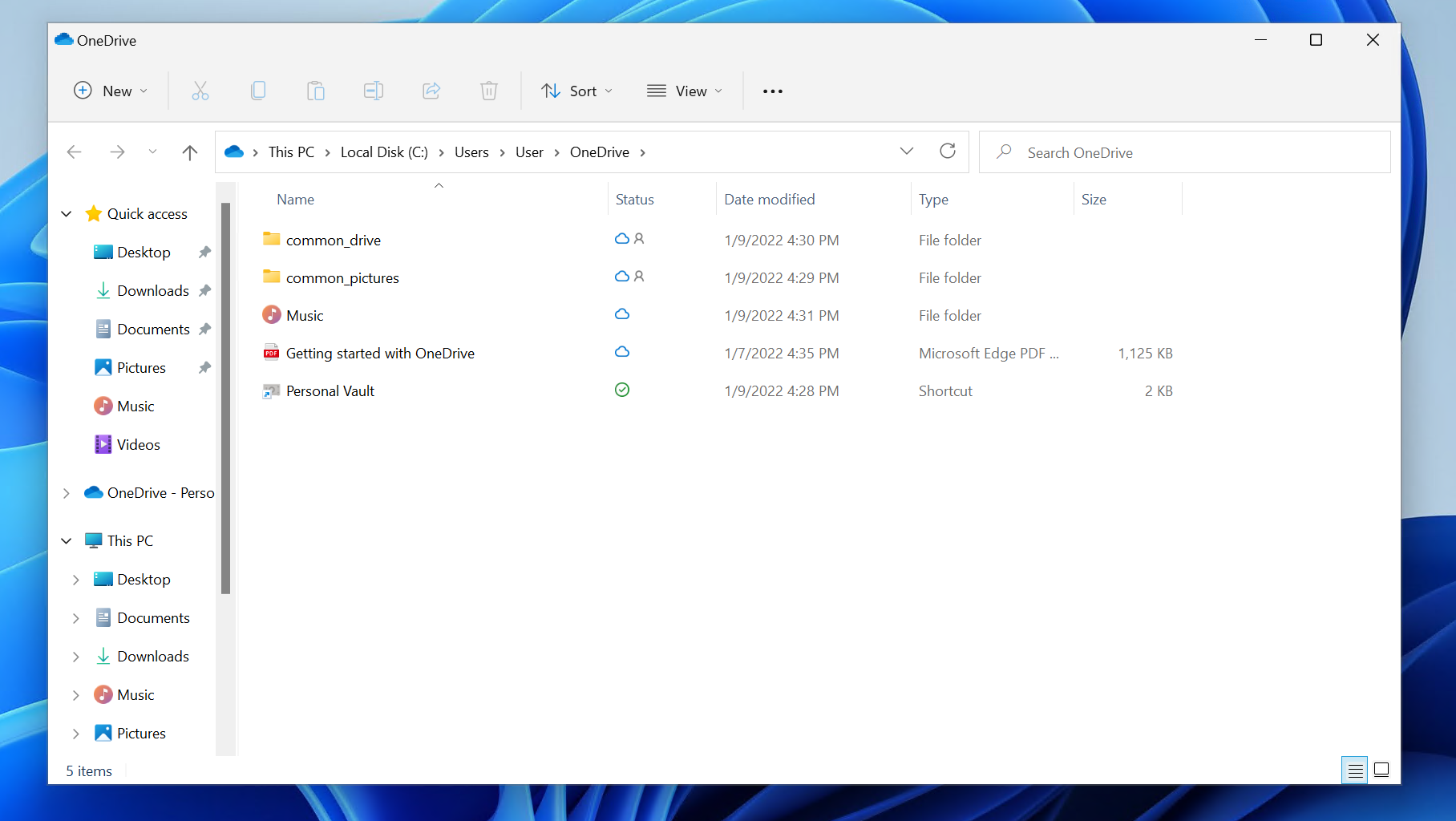The image size is (1456, 821).
Task: Open the View dropdown
Action: tap(685, 91)
